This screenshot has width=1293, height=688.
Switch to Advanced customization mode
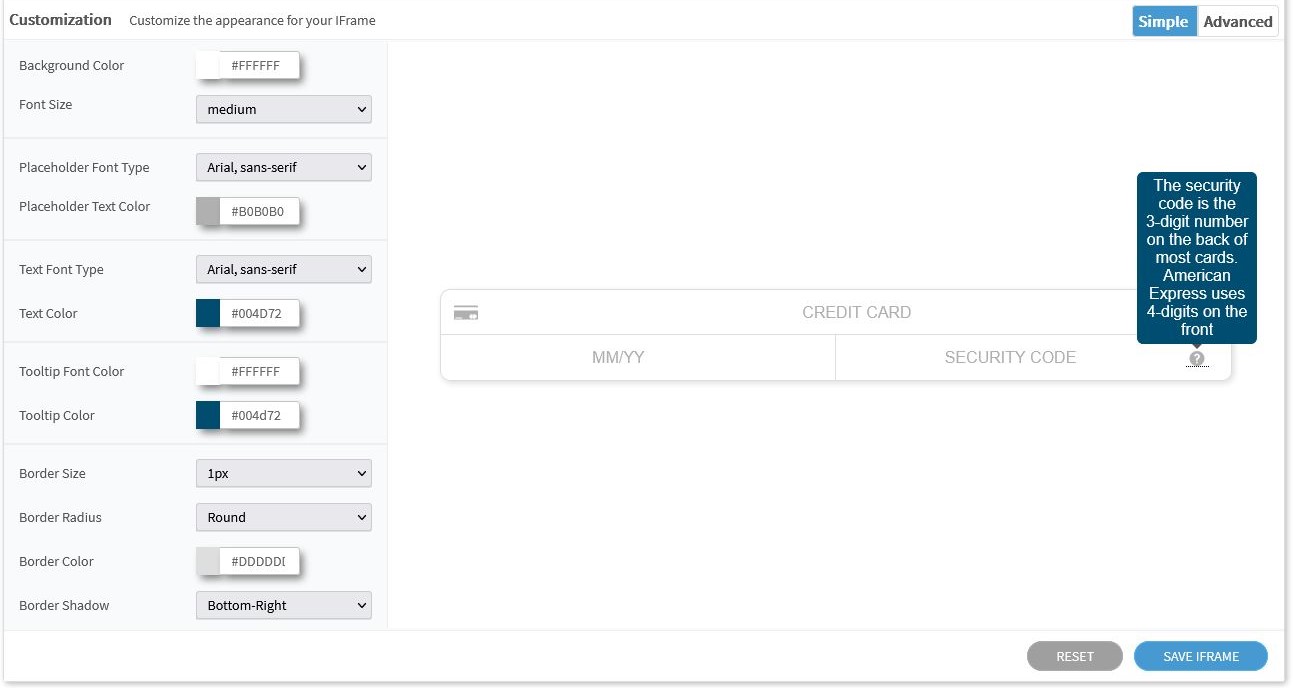(x=1237, y=21)
